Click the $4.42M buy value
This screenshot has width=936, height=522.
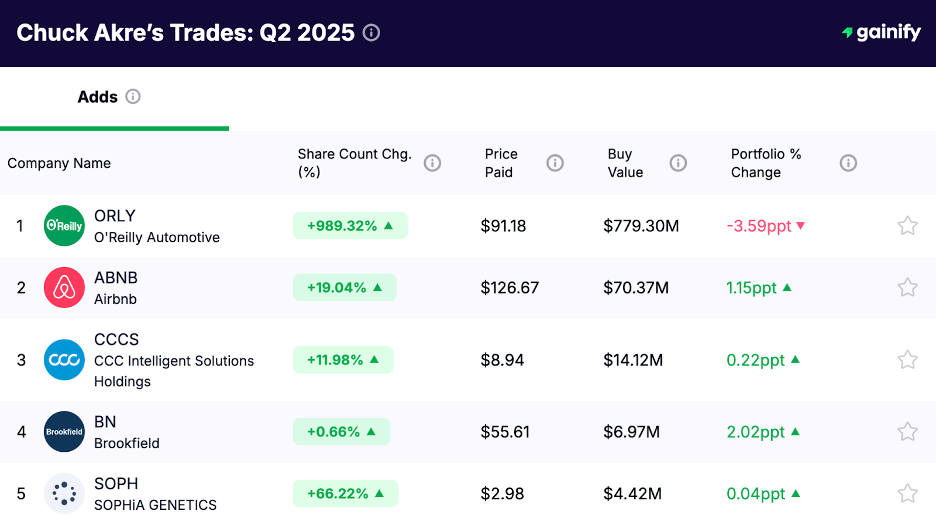[x=632, y=494]
